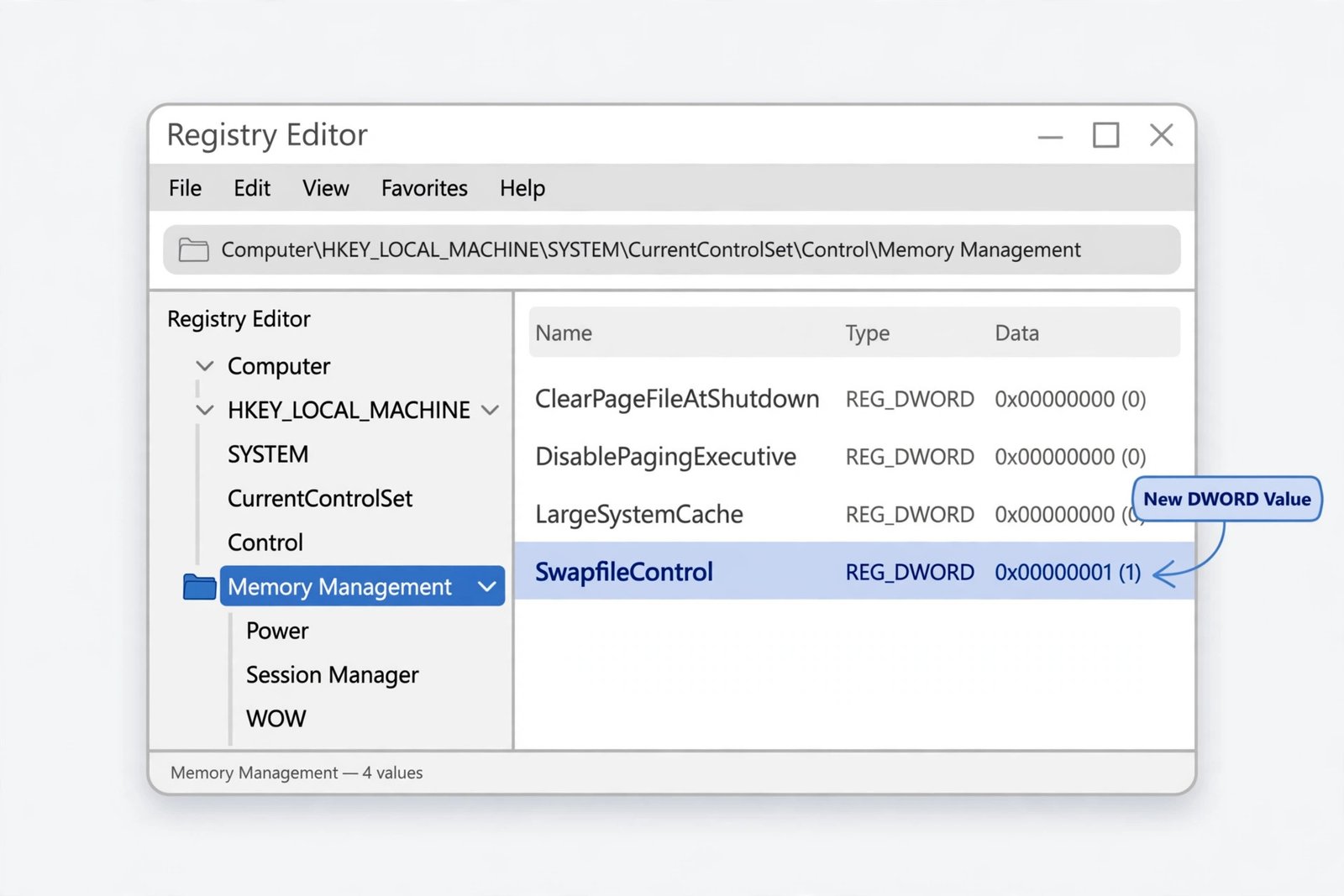Image resolution: width=1344 pixels, height=896 pixels.
Task: Open the Help menu
Action: click(522, 188)
